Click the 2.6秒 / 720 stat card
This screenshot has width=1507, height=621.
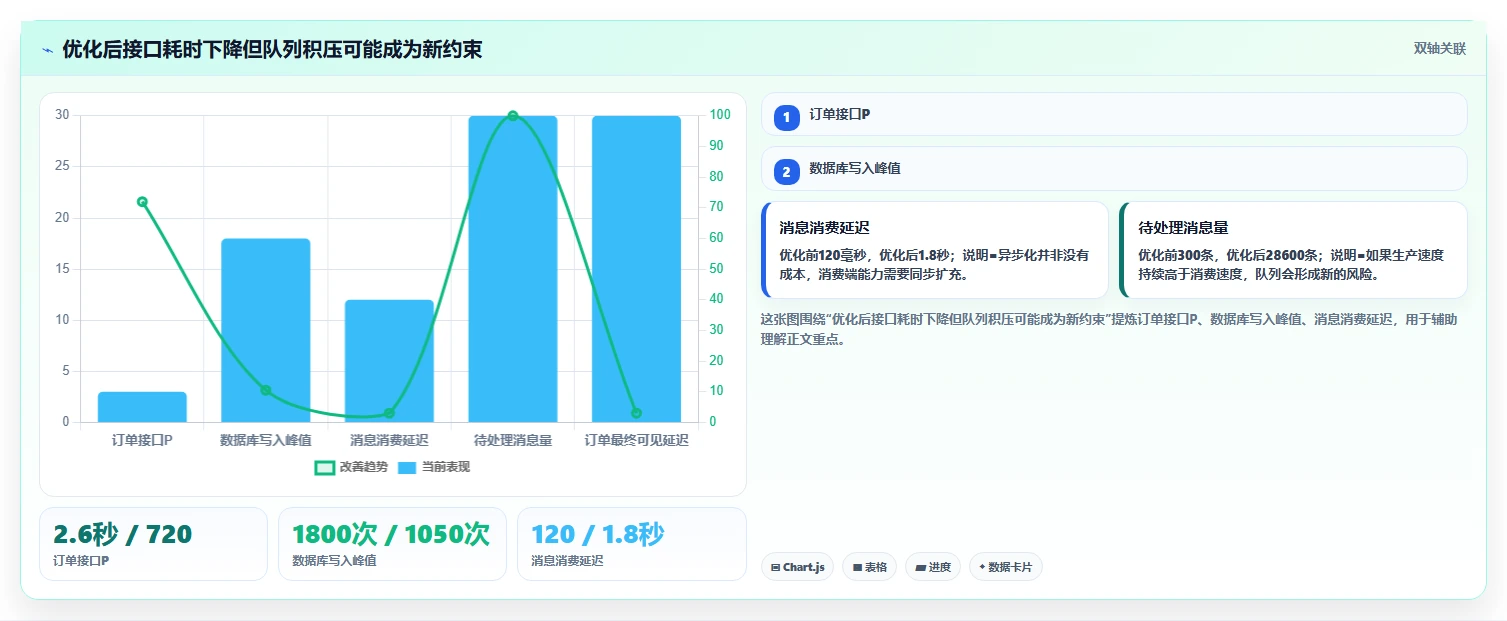[x=153, y=544]
